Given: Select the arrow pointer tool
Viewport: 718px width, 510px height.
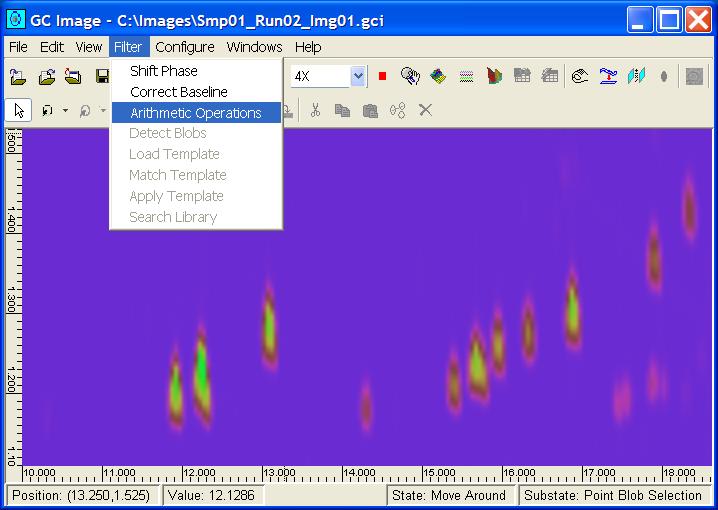Looking at the screenshot, I should [18, 110].
